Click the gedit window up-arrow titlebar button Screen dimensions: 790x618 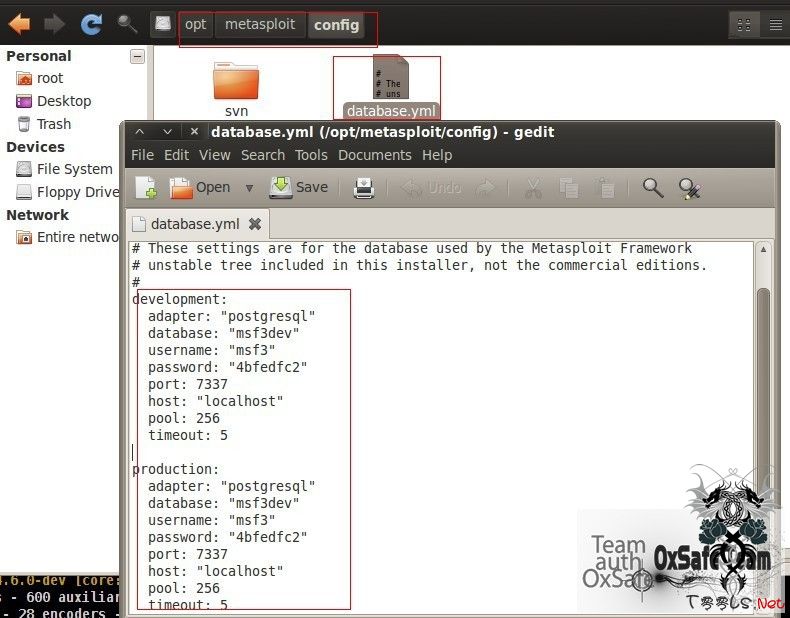pyautogui.click(x=140, y=132)
